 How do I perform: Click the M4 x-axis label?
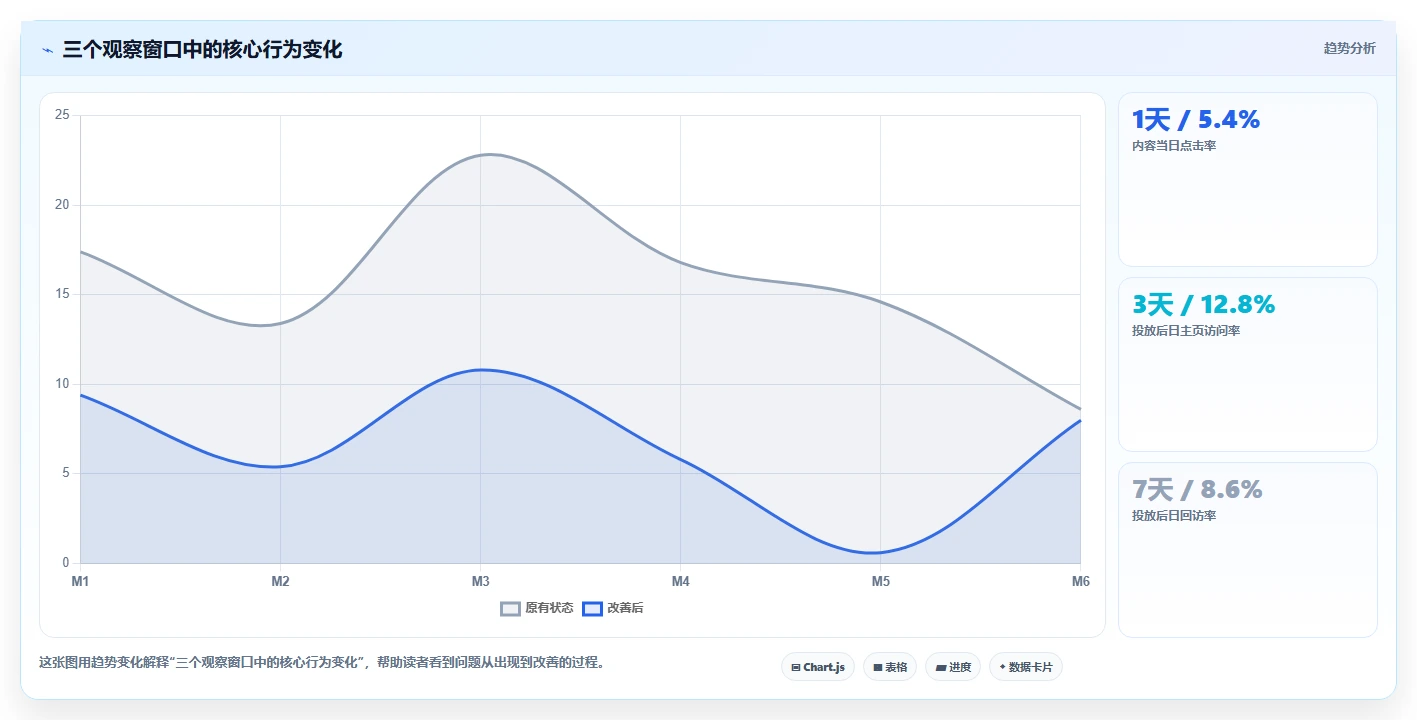point(681,581)
